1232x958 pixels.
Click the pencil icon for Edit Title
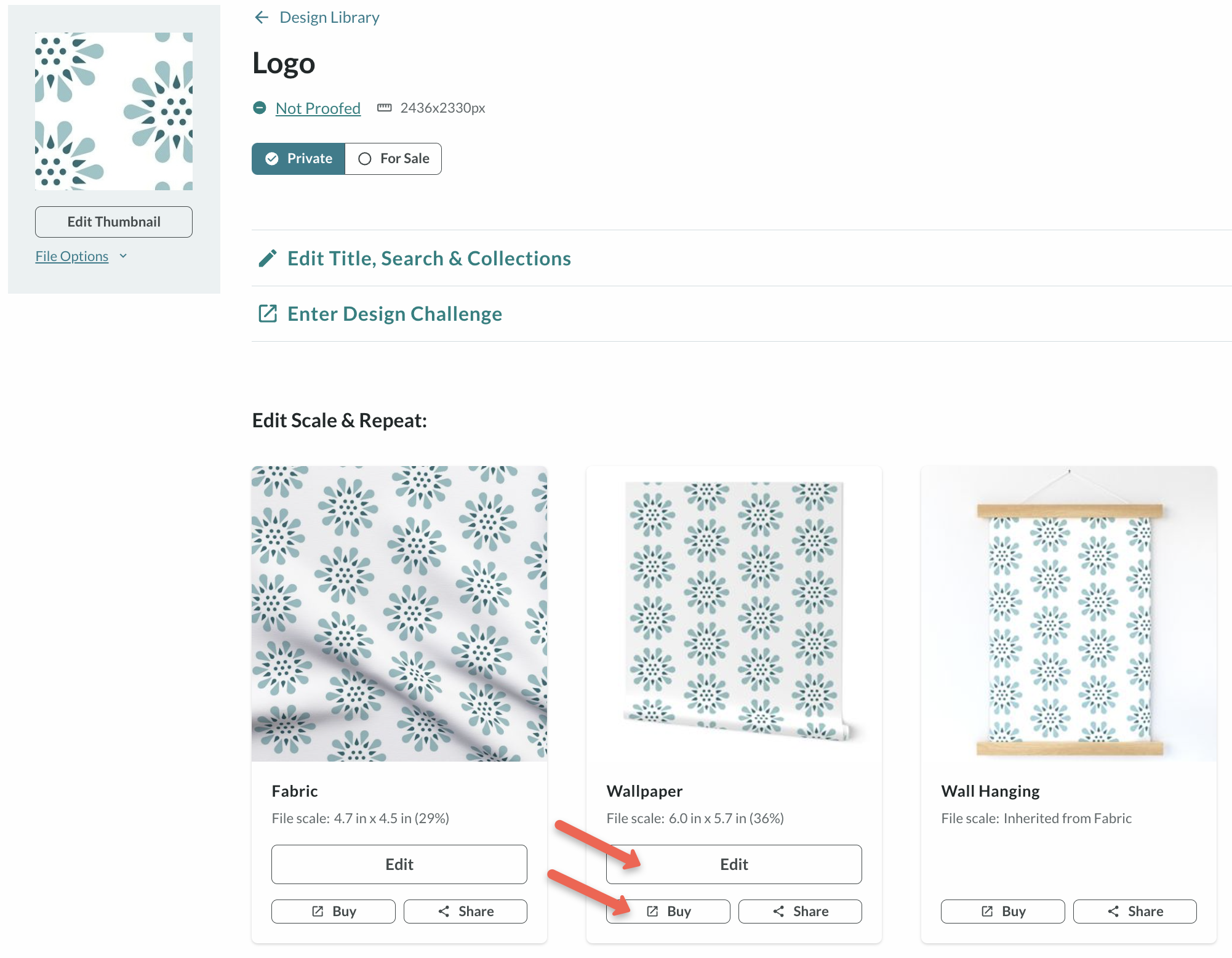click(267, 259)
